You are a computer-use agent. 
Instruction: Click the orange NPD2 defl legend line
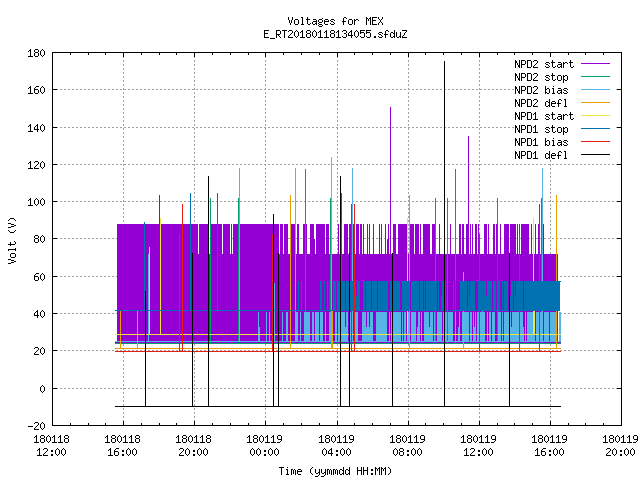pyautogui.click(x=595, y=102)
